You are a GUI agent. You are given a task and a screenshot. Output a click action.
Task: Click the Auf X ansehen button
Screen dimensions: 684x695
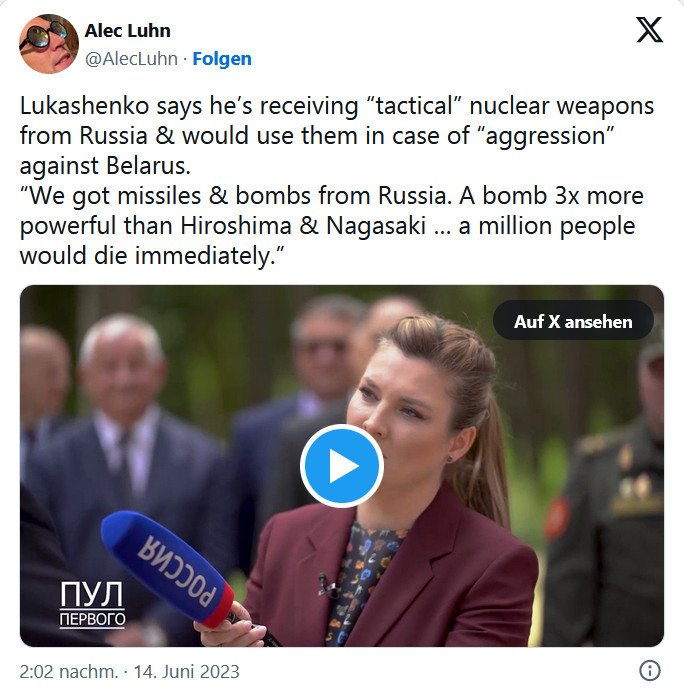[x=573, y=321]
